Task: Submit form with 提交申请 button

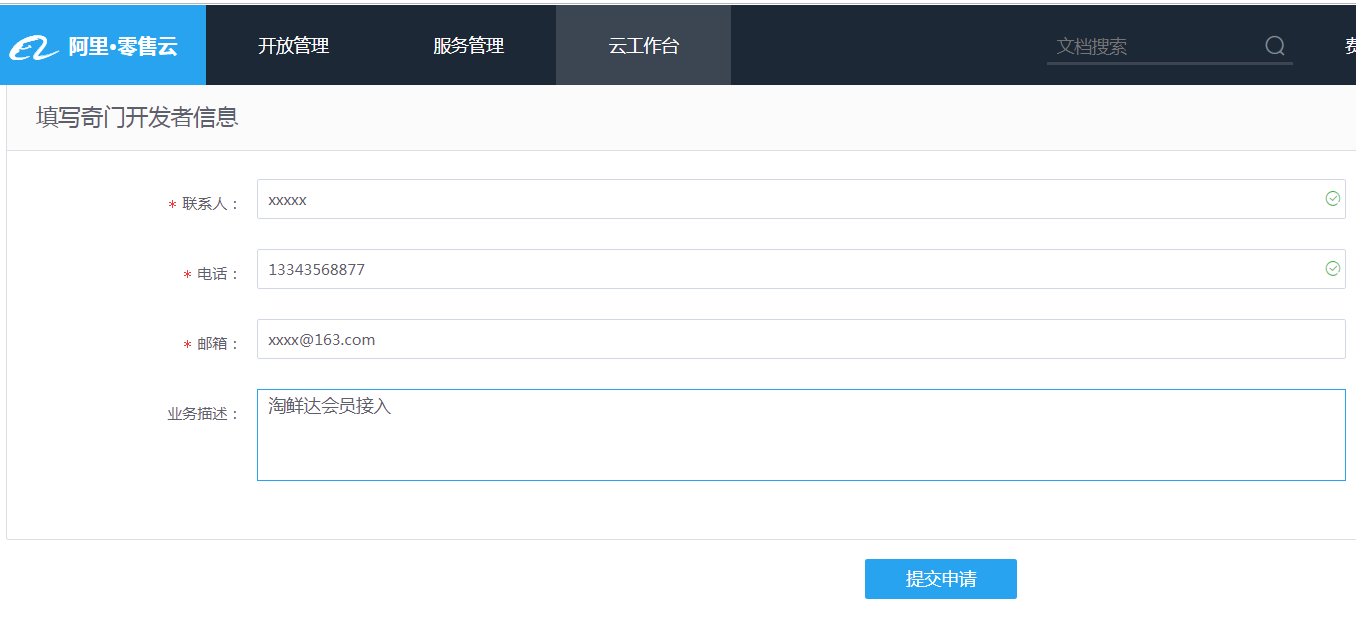Action: pyautogui.click(x=941, y=579)
